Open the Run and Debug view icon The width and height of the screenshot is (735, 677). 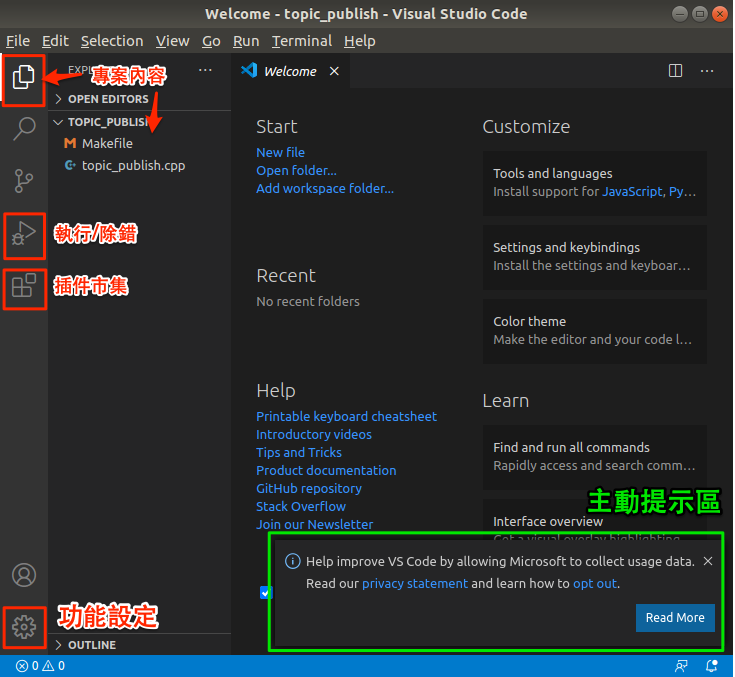pos(23,234)
